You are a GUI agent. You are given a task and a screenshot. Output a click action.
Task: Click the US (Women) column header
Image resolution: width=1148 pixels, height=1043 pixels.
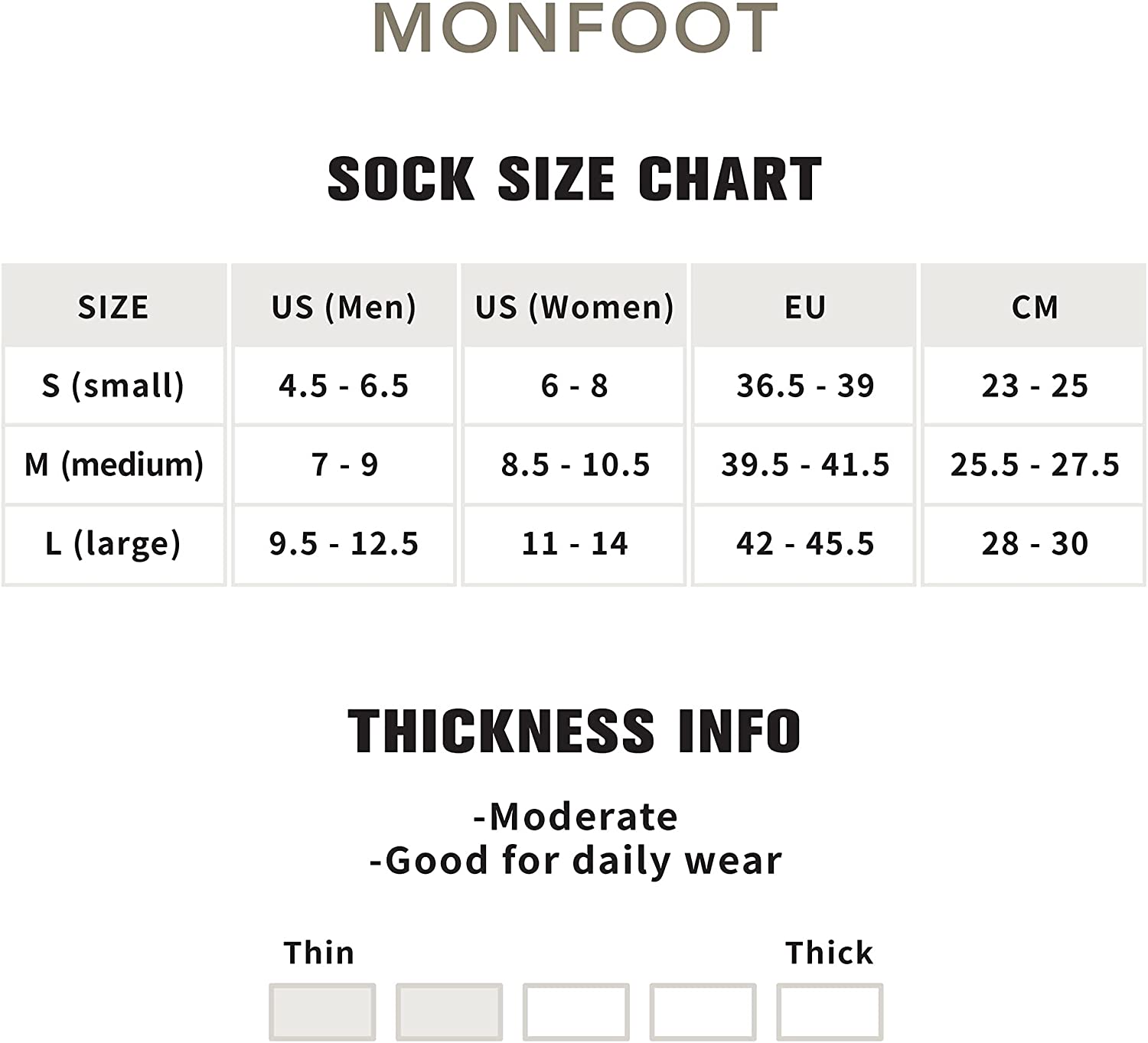tap(574, 307)
